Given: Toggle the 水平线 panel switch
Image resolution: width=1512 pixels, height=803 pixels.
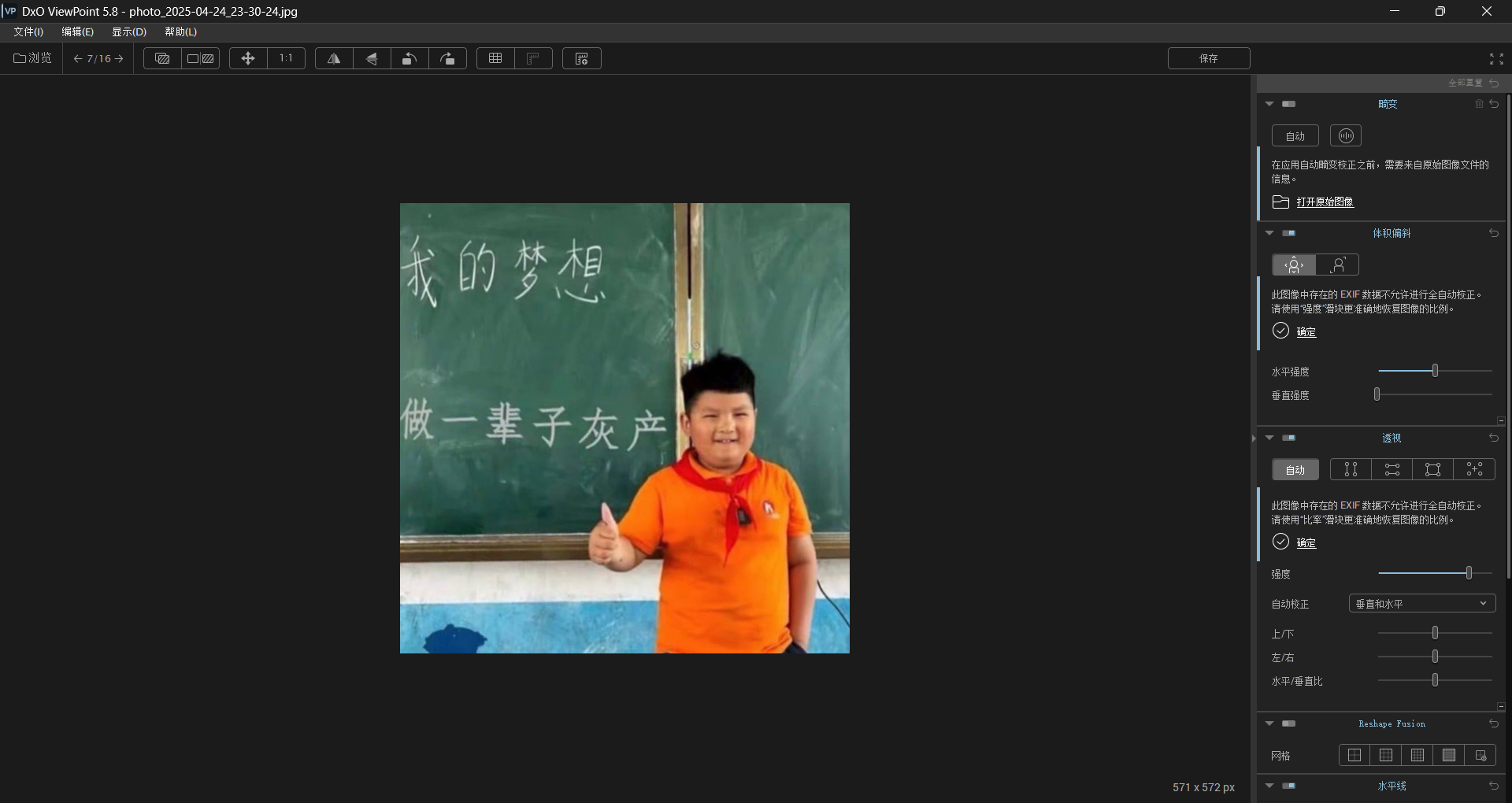Looking at the screenshot, I should click(1291, 786).
